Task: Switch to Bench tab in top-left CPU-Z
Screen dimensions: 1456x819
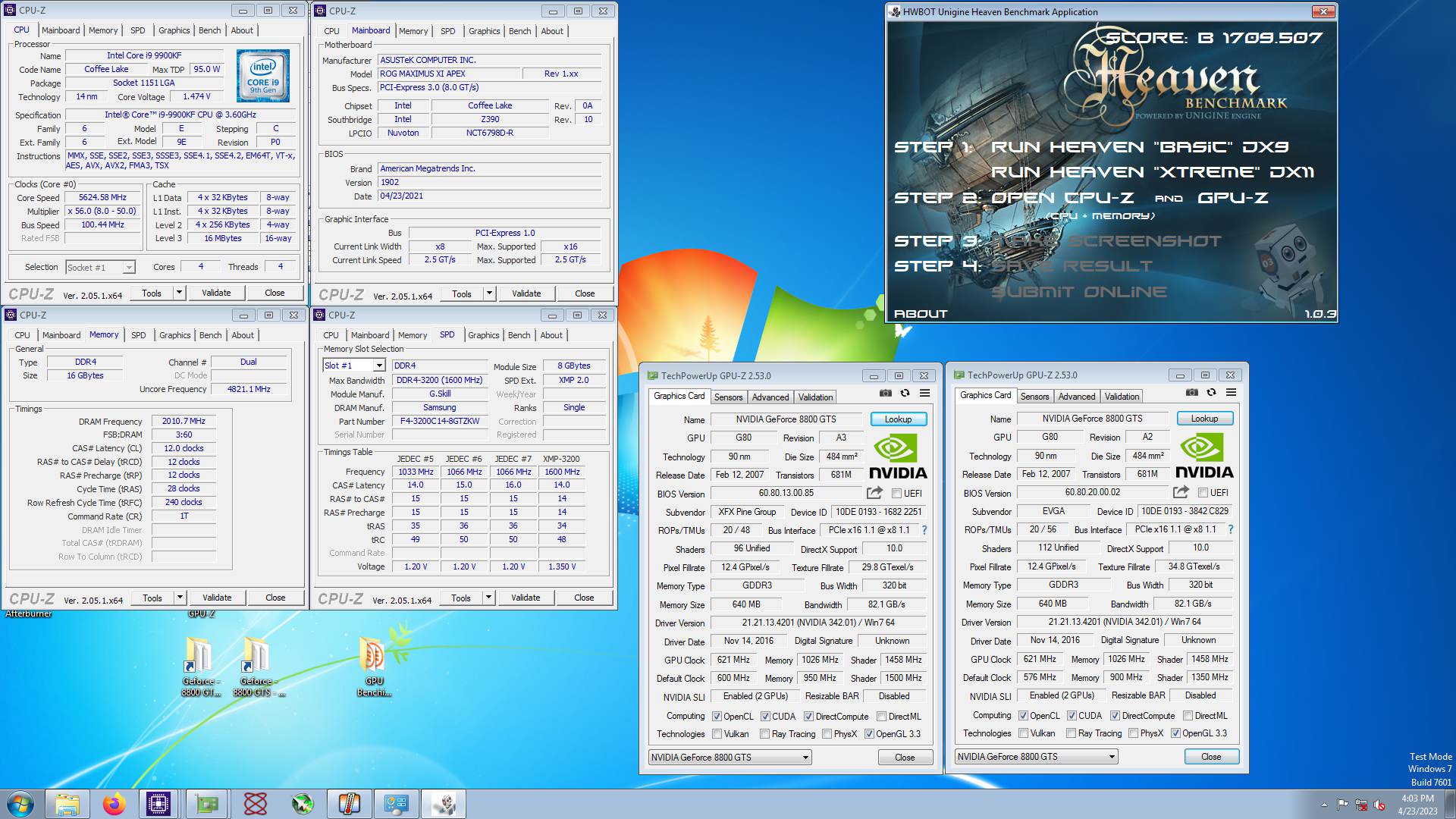Action: pyautogui.click(x=210, y=30)
